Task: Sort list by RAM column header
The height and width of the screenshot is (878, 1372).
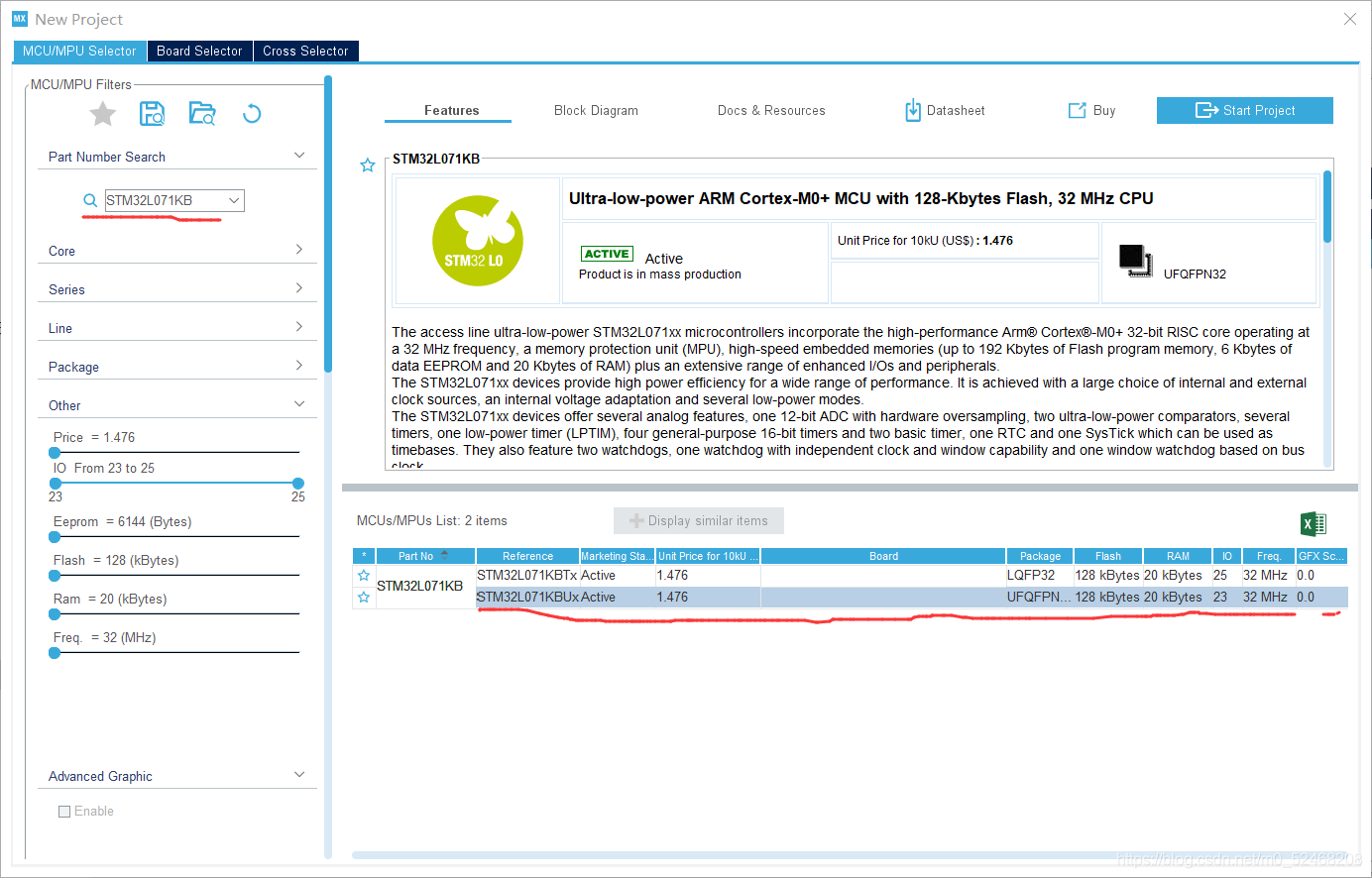Action: tap(1178, 556)
